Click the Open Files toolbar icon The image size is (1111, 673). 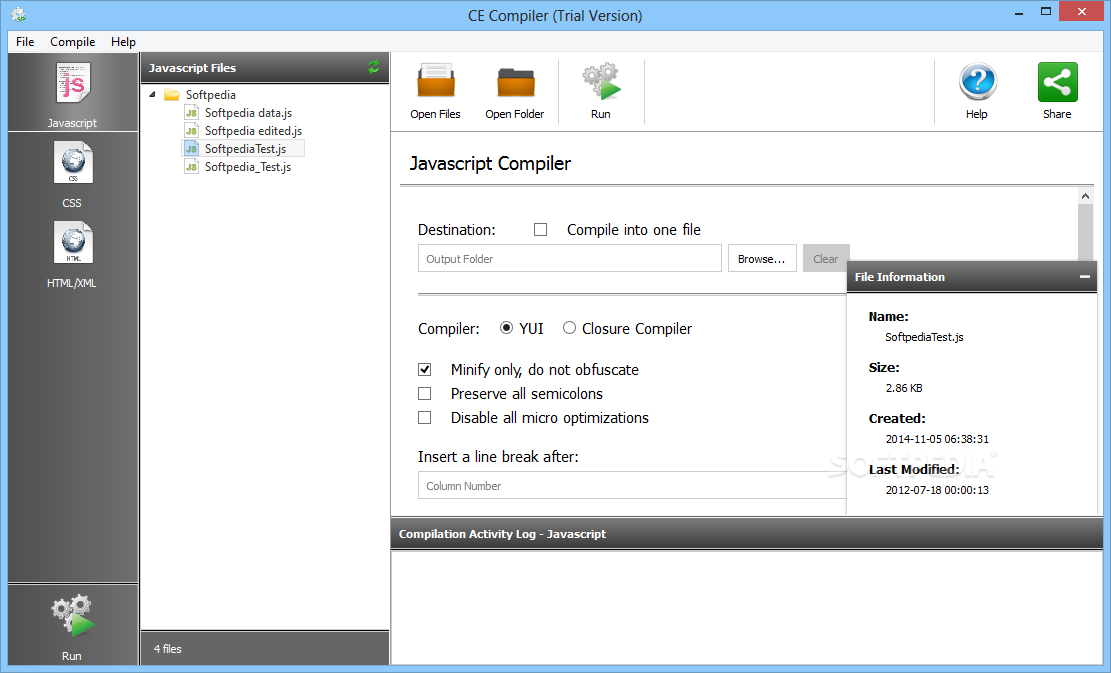tap(436, 81)
